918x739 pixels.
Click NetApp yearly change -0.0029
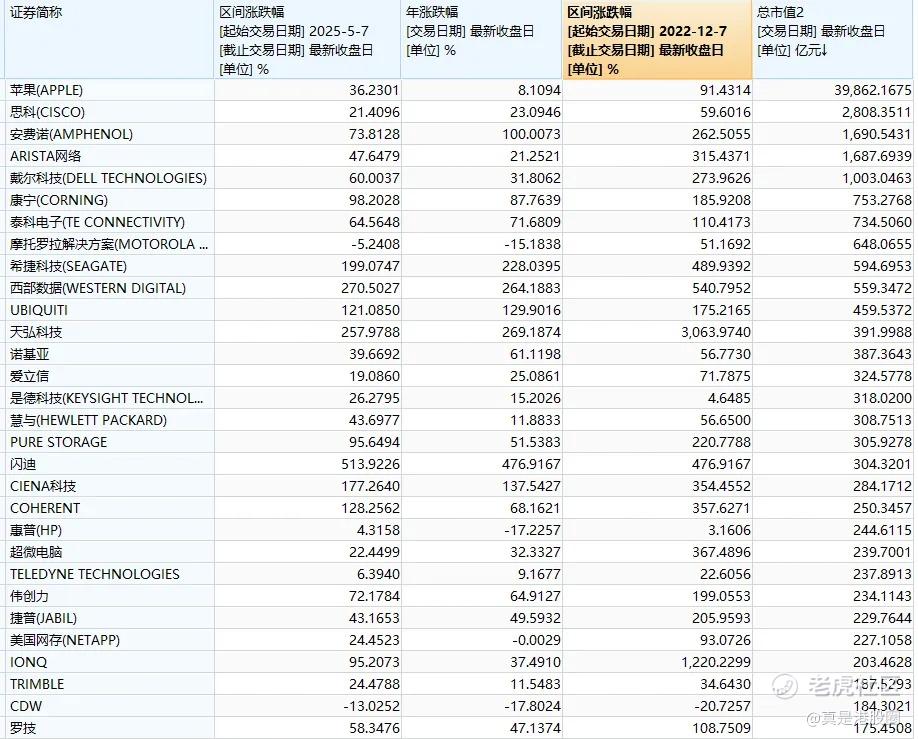coord(535,640)
